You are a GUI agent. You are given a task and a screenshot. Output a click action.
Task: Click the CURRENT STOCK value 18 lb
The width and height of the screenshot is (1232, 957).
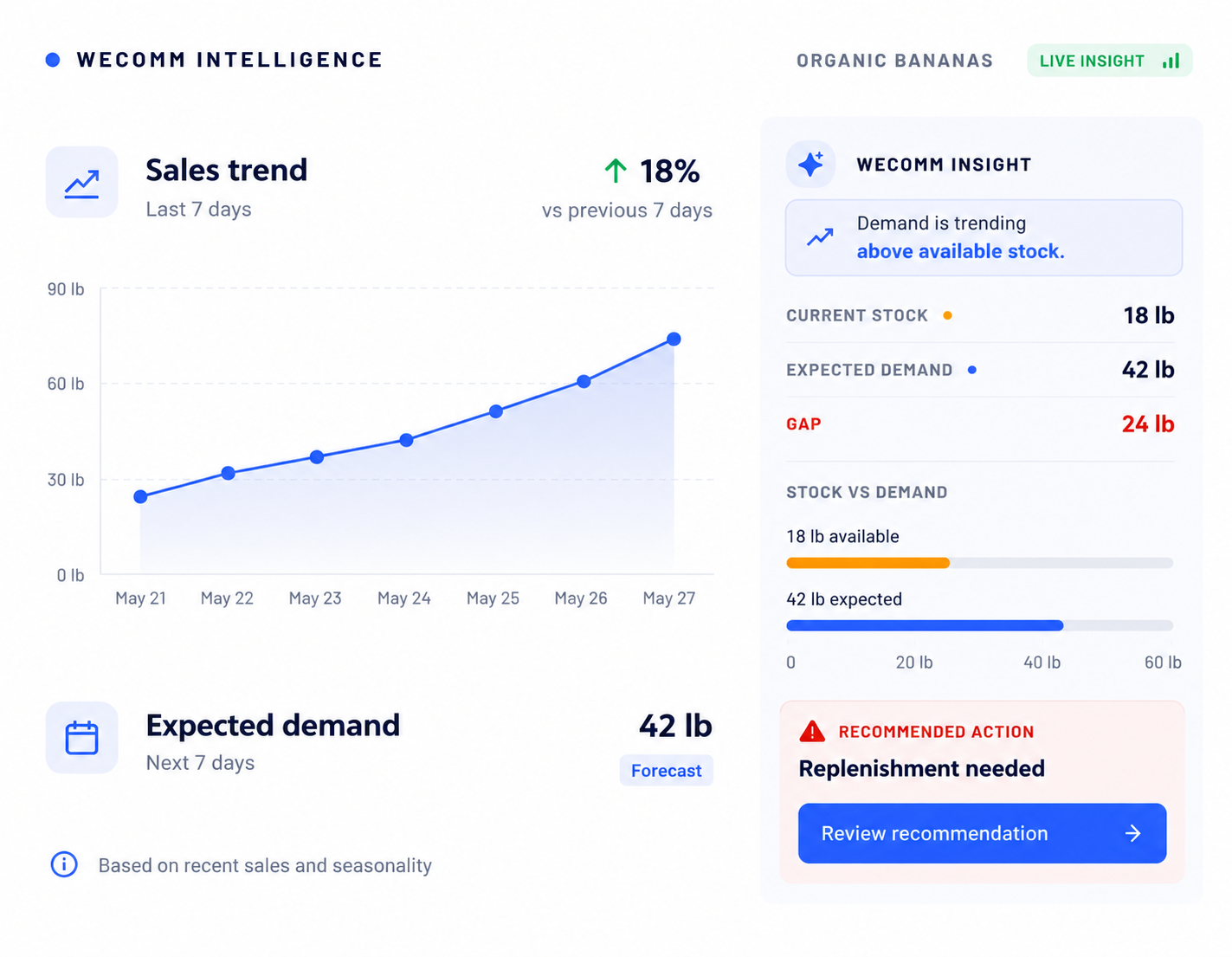1148,315
